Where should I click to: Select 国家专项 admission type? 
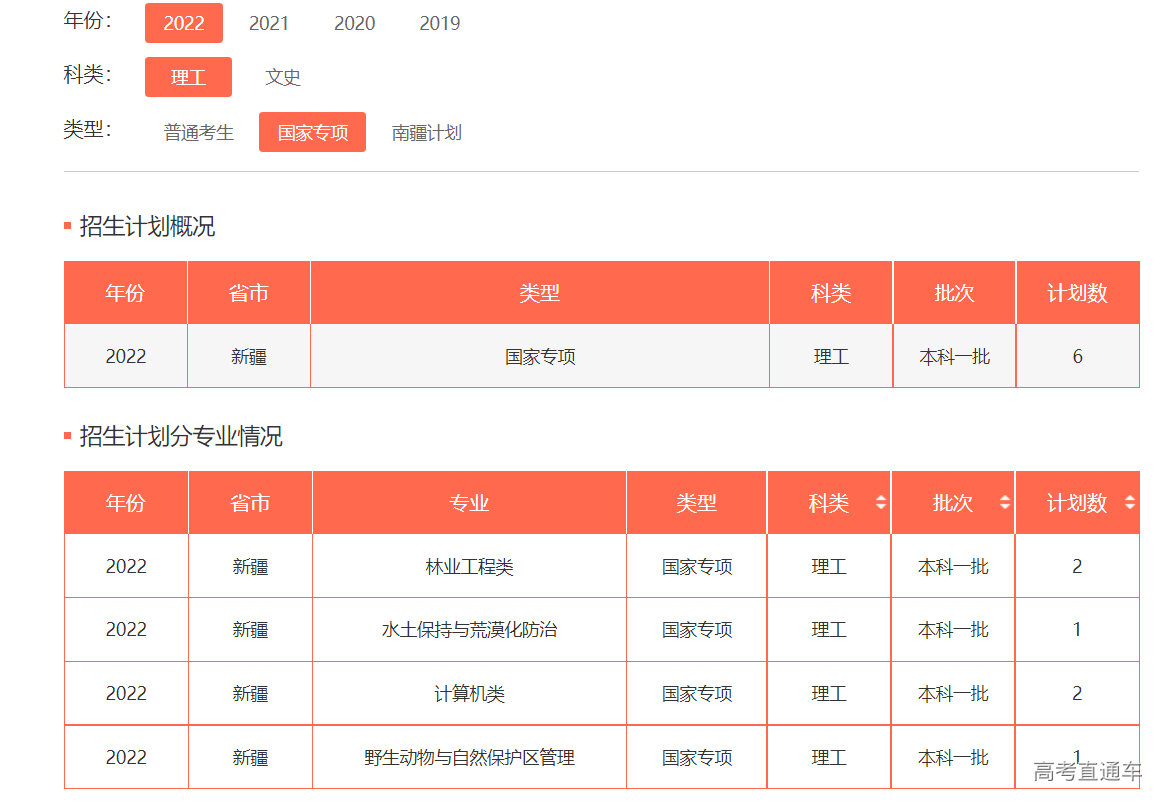pyautogui.click(x=312, y=132)
